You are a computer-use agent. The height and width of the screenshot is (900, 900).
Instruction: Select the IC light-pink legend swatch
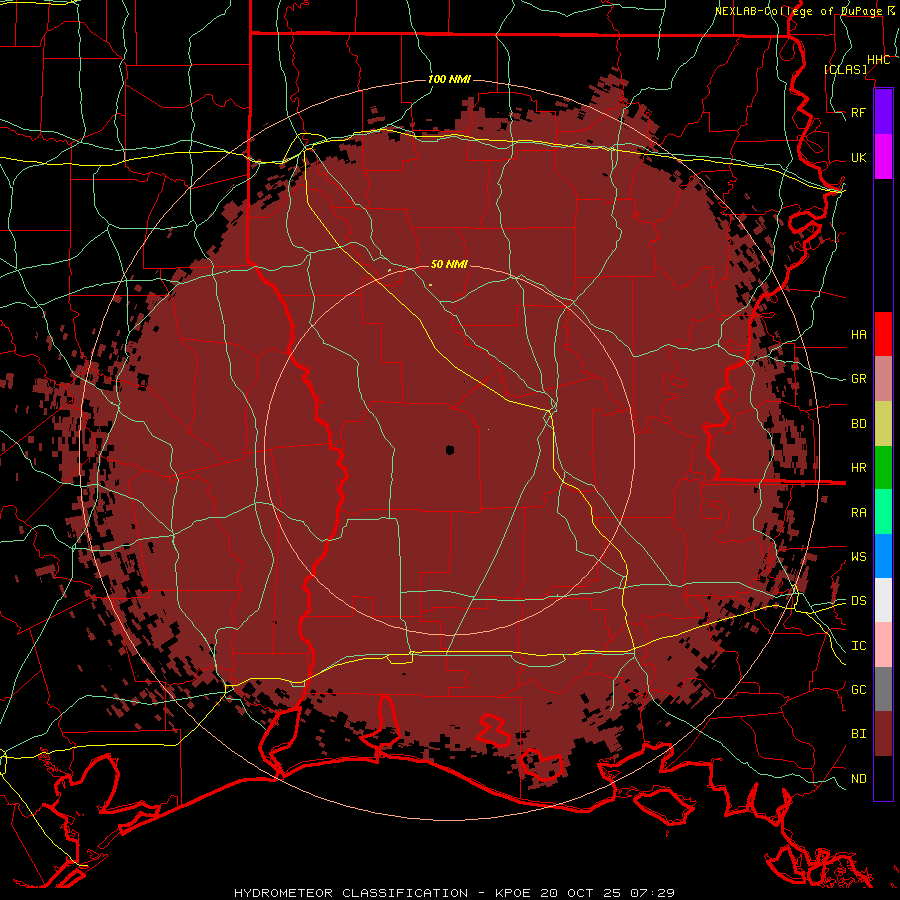[883, 645]
